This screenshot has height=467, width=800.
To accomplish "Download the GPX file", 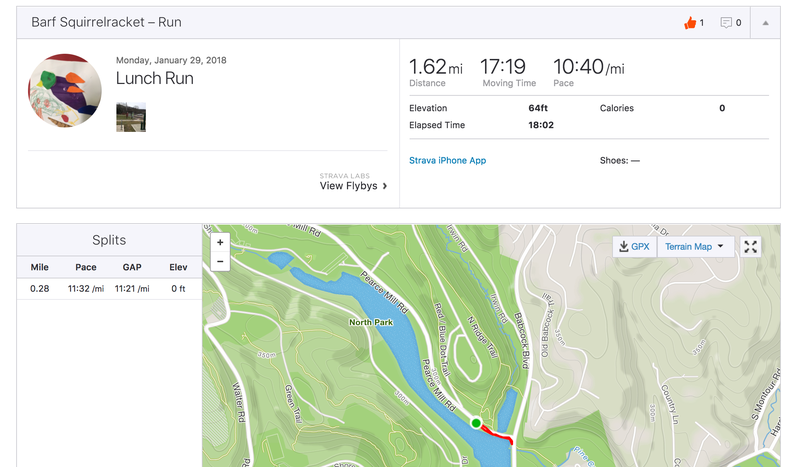I will 635,246.
